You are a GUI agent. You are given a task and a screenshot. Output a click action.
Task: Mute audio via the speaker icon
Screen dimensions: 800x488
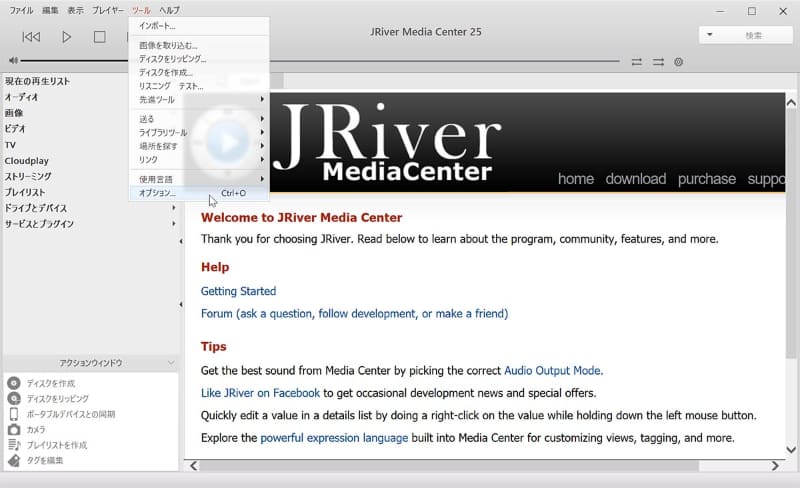[13, 61]
